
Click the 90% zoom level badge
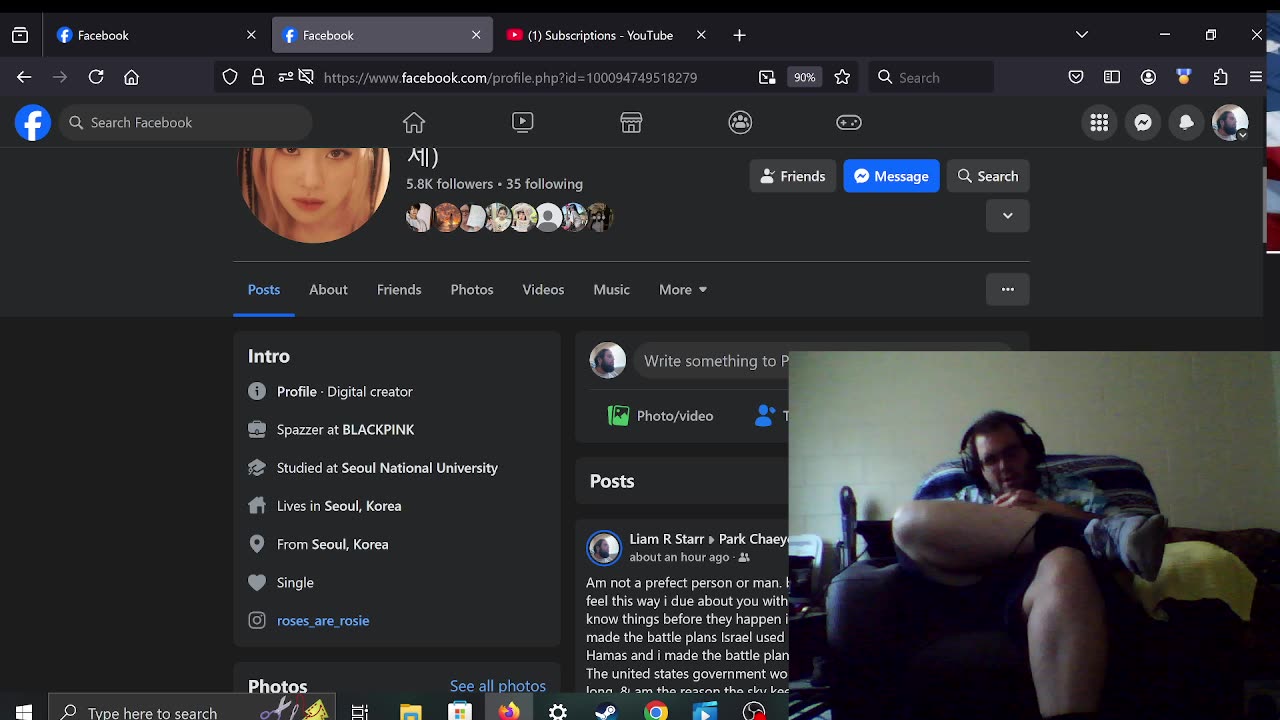(804, 77)
